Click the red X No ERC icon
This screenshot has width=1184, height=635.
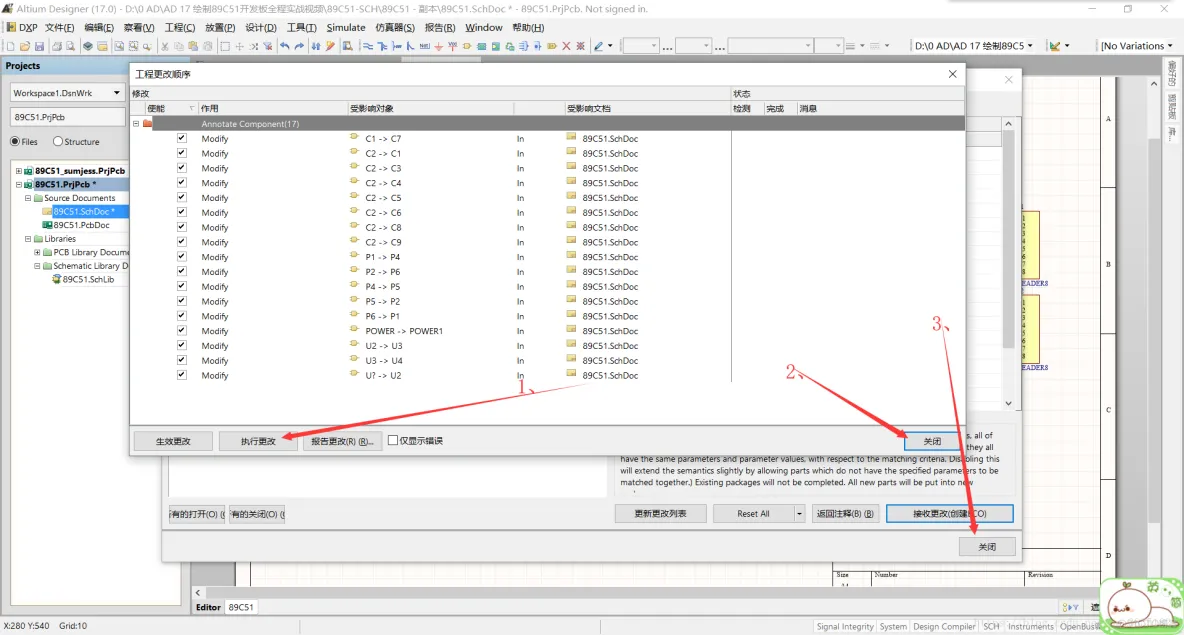(x=566, y=46)
